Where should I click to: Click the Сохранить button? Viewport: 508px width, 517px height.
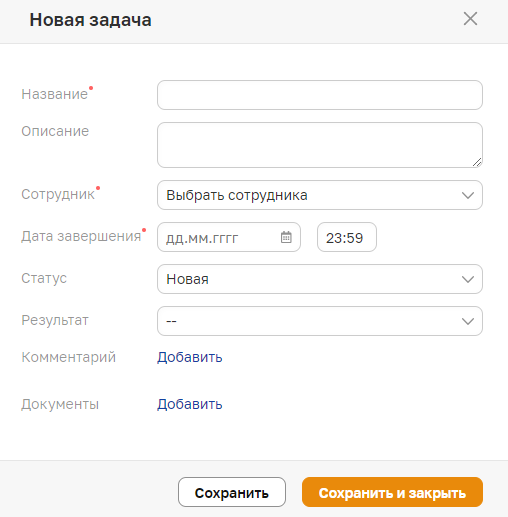click(232, 492)
